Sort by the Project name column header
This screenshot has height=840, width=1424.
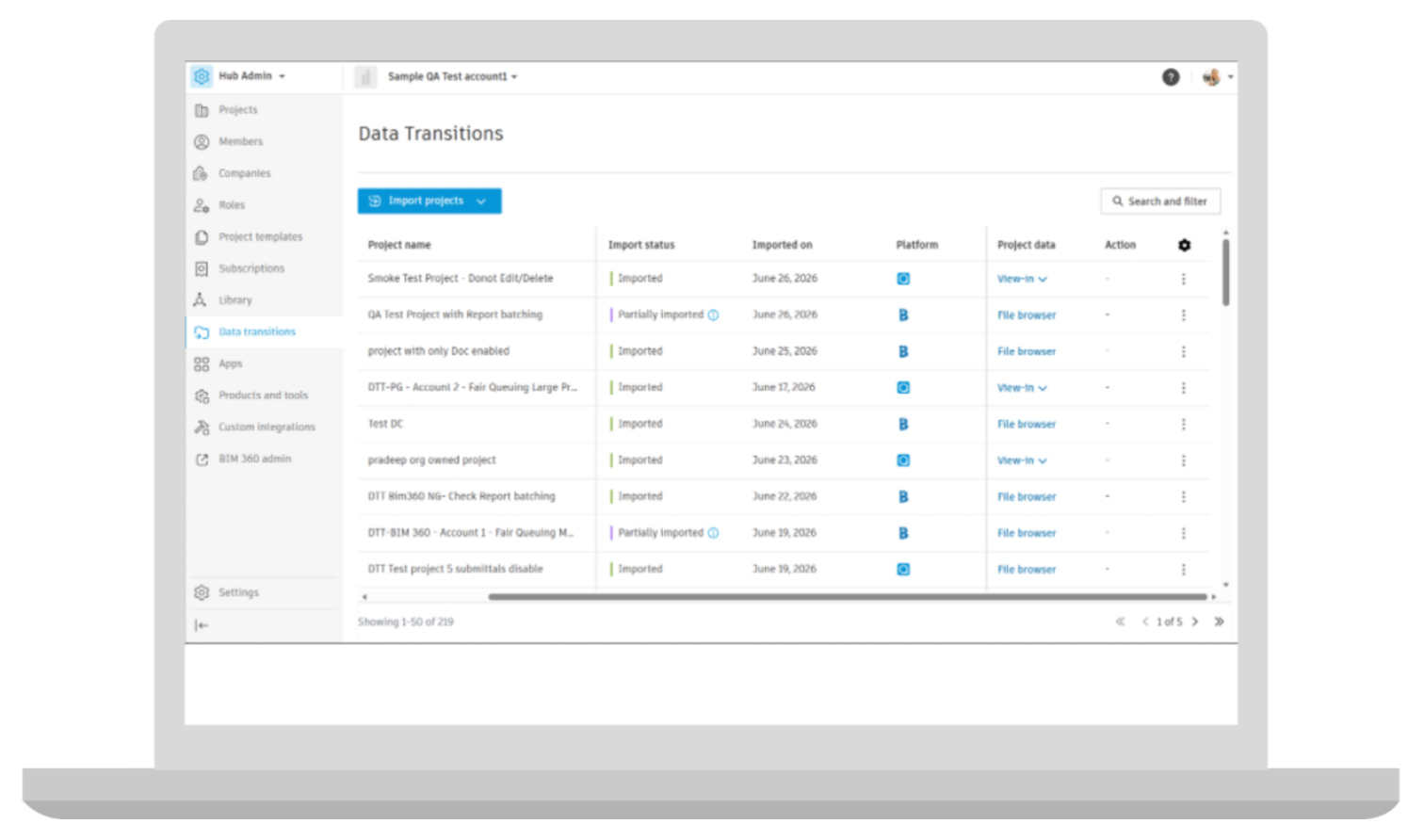click(x=399, y=245)
